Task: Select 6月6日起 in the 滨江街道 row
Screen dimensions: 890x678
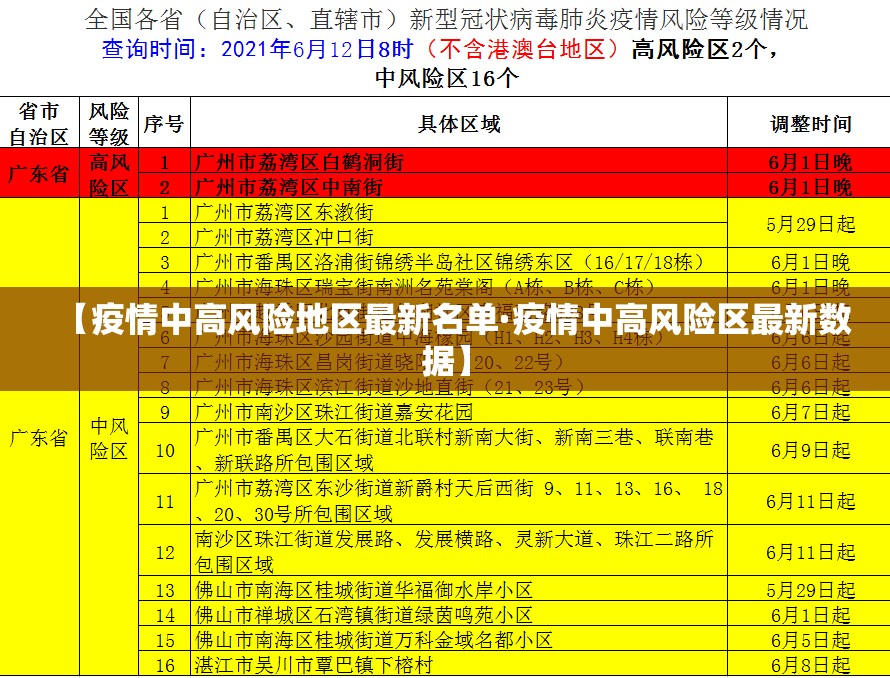Action: [x=810, y=387]
